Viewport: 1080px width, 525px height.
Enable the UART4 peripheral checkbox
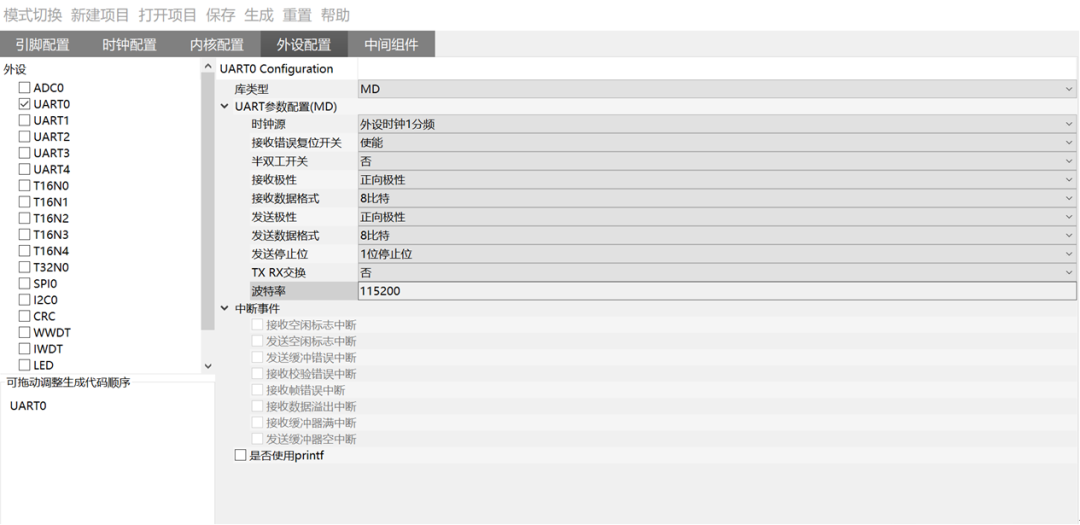coord(24,169)
